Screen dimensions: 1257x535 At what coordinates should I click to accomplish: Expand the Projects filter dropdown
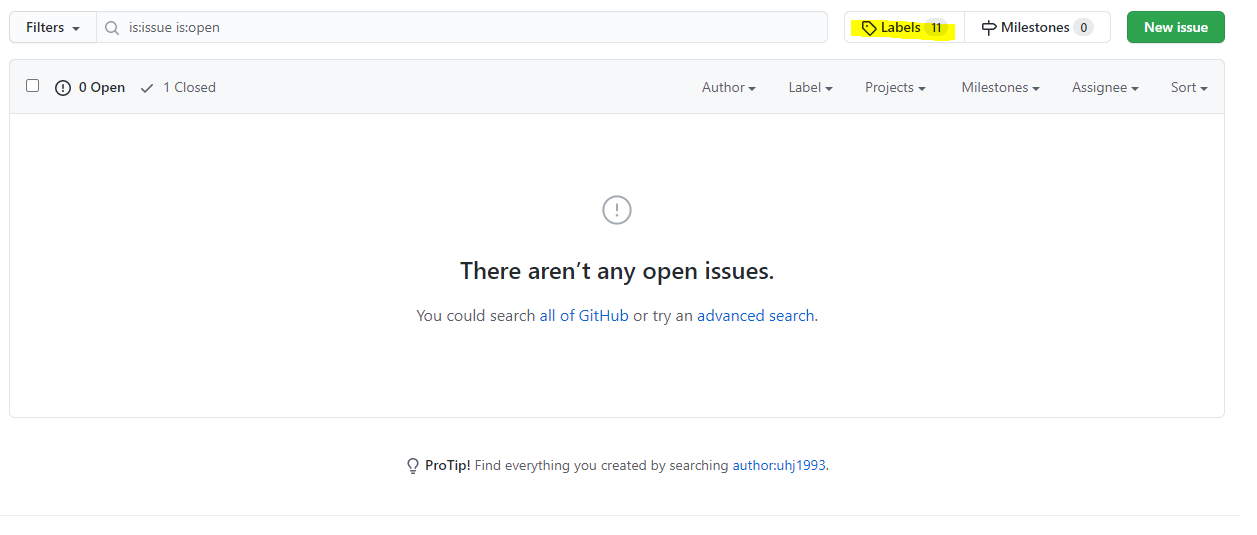[x=895, y=88]
